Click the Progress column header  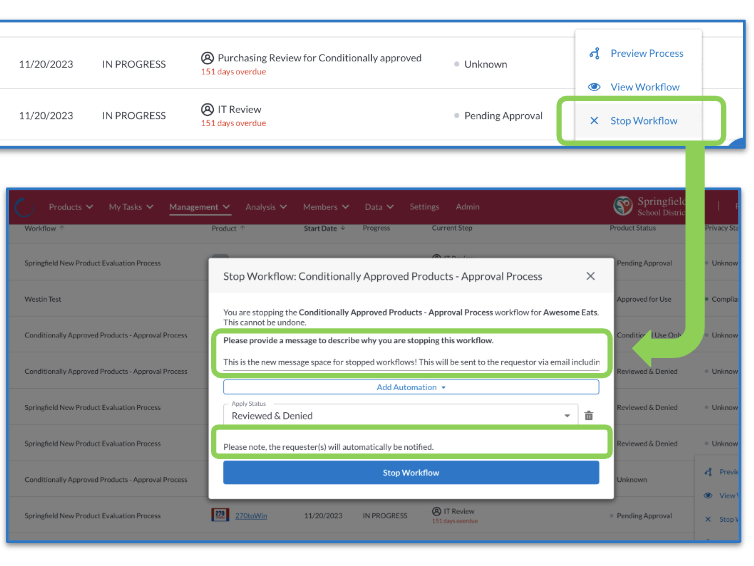(376, 228)
